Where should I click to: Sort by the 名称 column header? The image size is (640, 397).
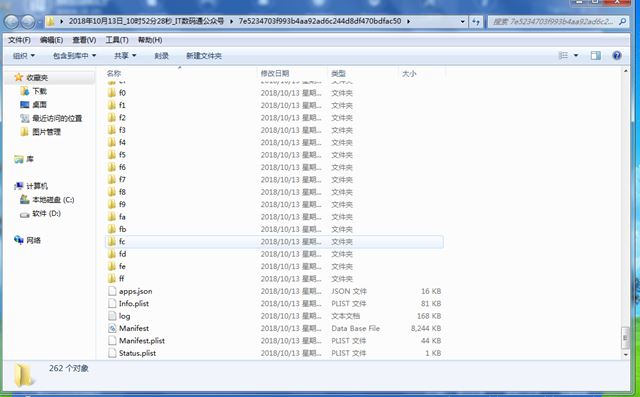click(114, 73)
